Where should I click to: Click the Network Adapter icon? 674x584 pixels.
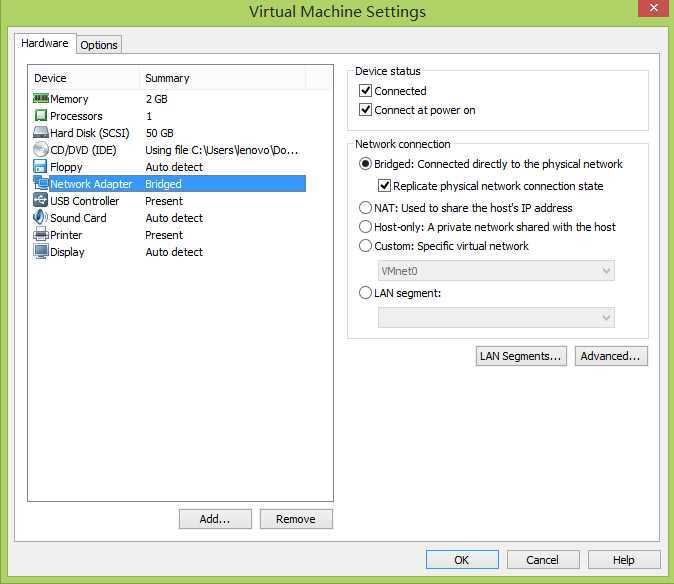[41, 183]
